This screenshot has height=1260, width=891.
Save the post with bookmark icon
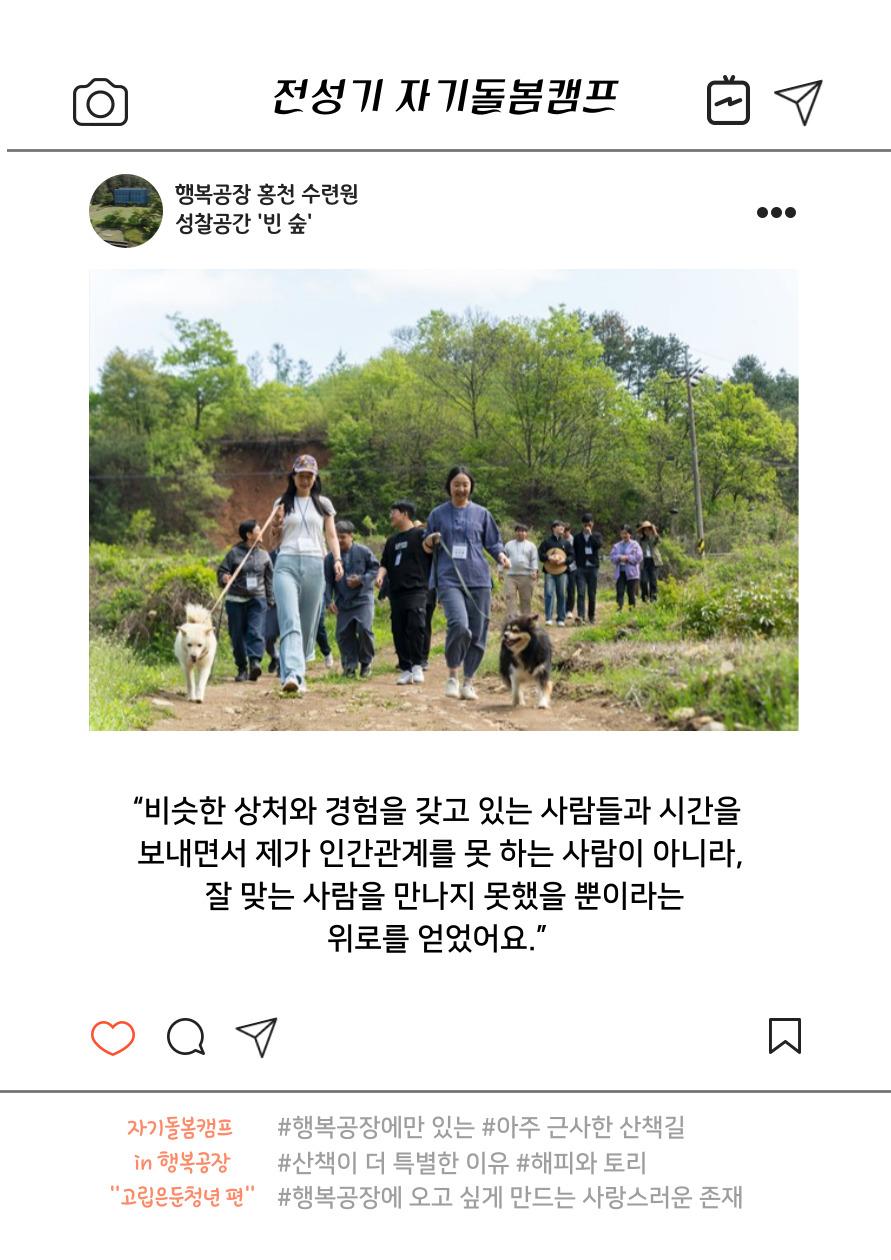point(785,1036)
